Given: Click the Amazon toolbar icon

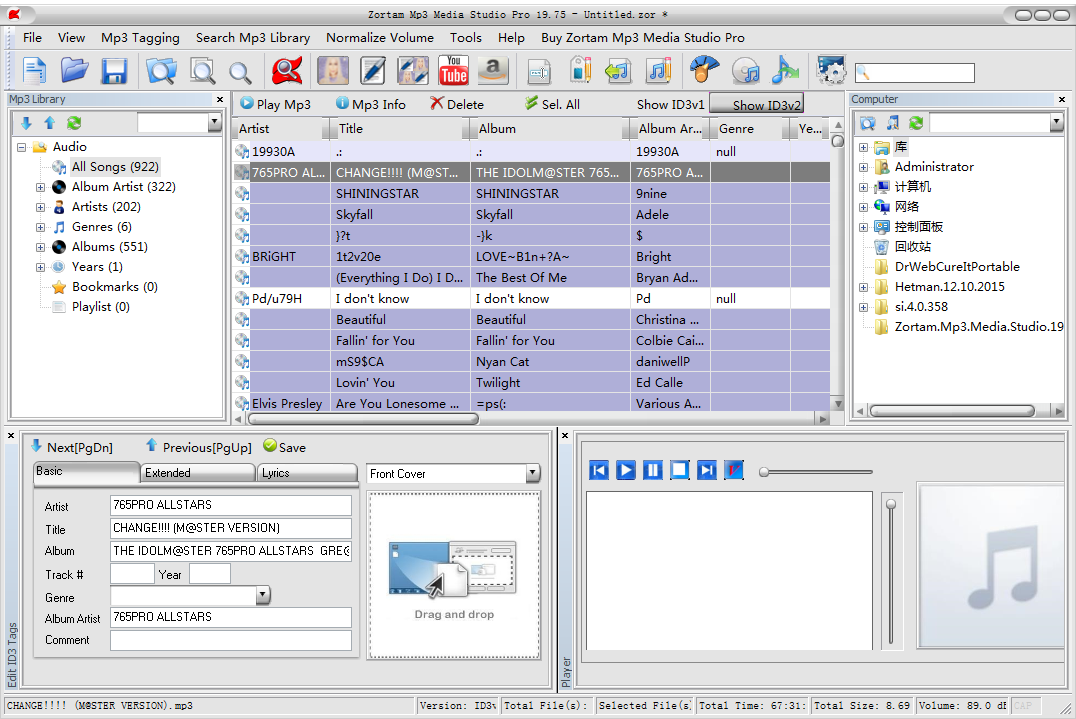Looking at the screenshot, I should point(492,70).
